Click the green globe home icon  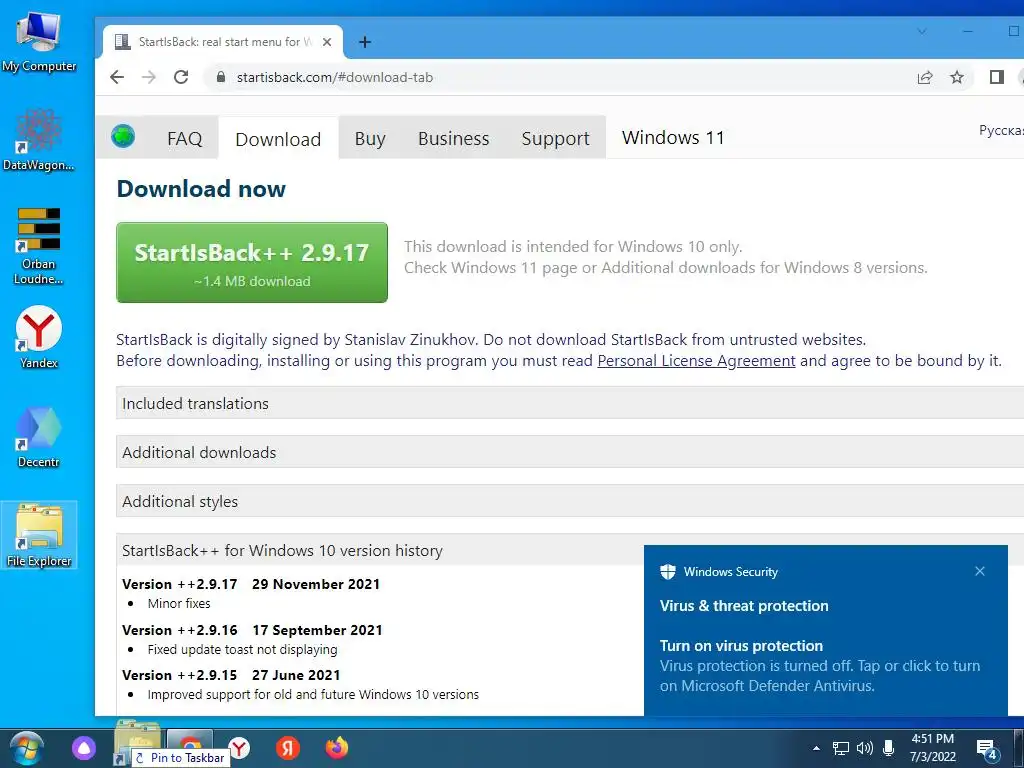(123, 137)
